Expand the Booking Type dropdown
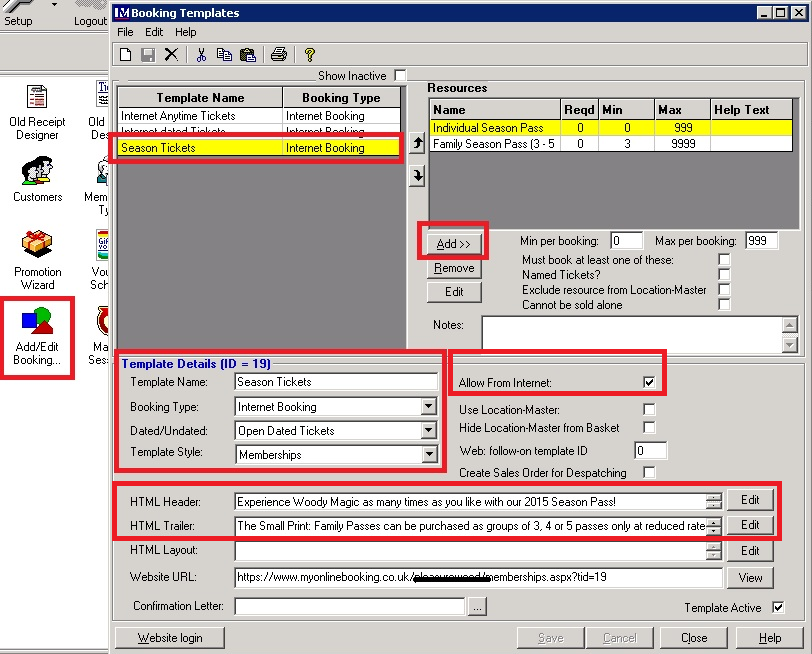This screenshot has width=812, height=654. pos(428,406)
